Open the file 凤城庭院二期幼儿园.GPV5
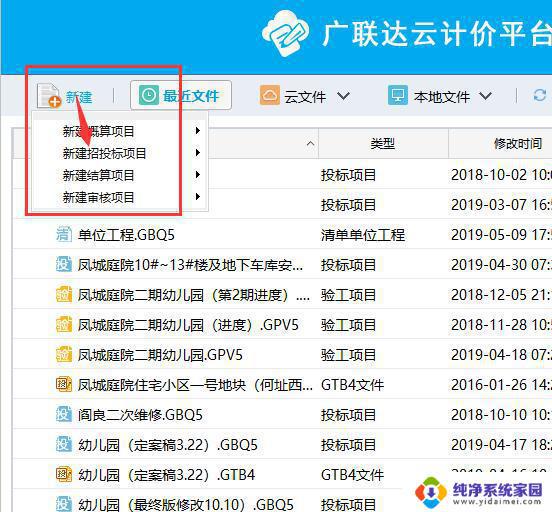This screenshot has width=552, height=512. coord(160,355)
